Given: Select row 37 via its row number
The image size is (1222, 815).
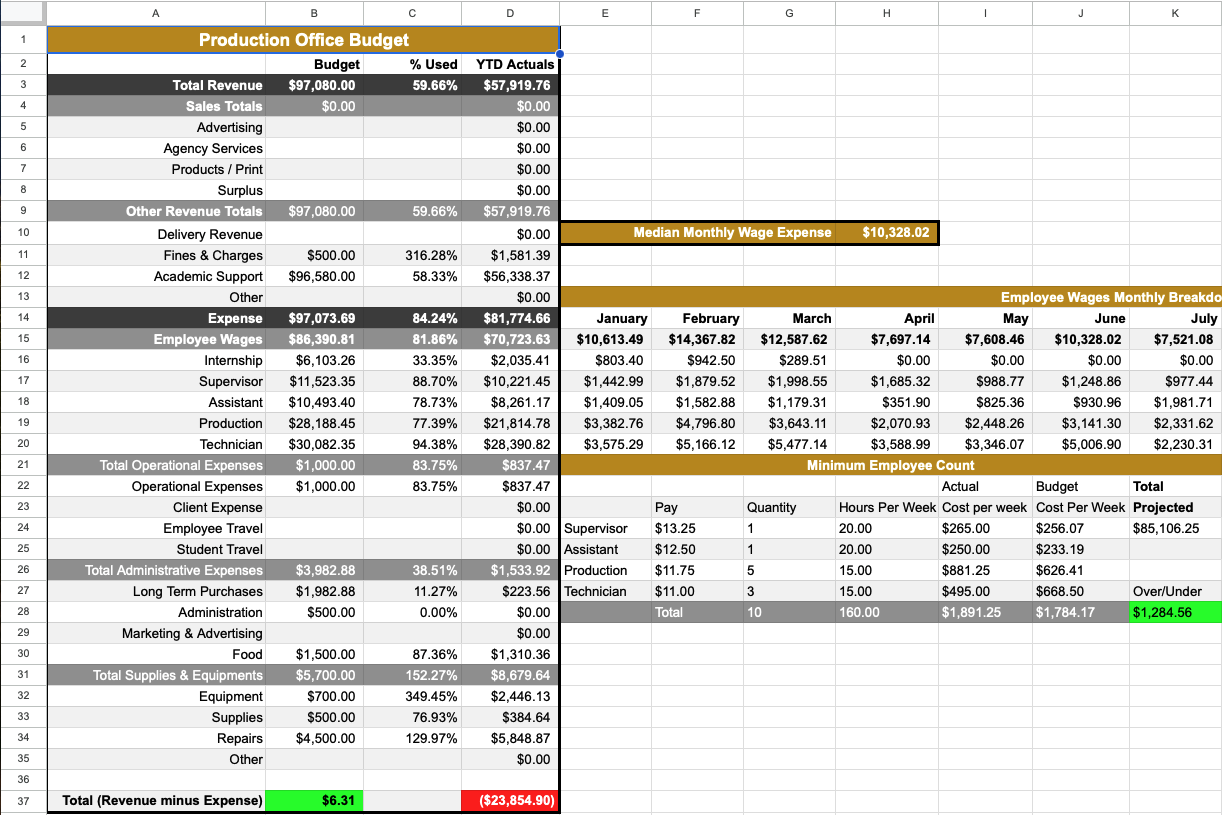Looking at the screenshot, I should point(22,801).
